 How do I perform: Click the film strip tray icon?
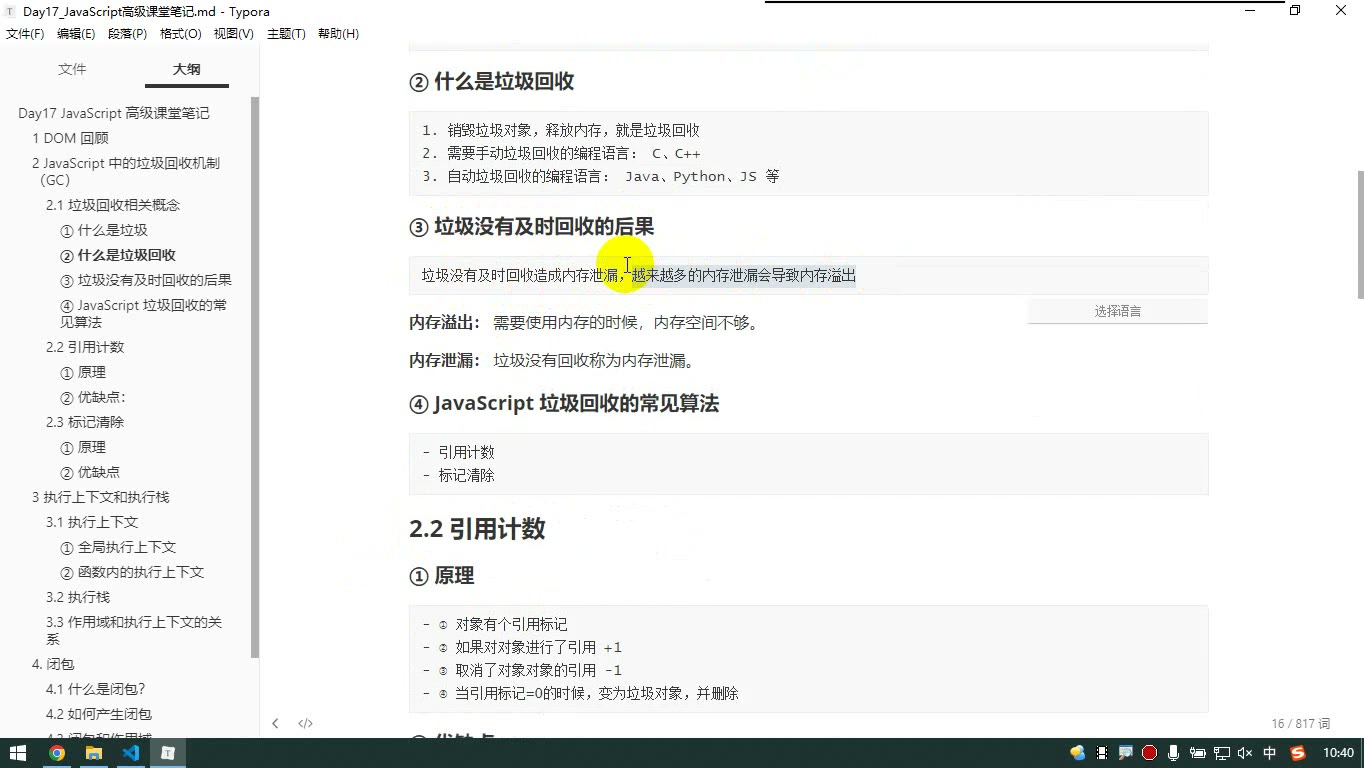tap(1102, 753)
